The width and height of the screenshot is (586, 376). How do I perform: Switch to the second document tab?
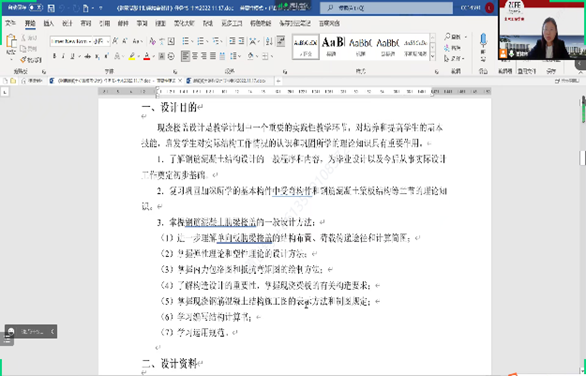click(x=228, y=81)
